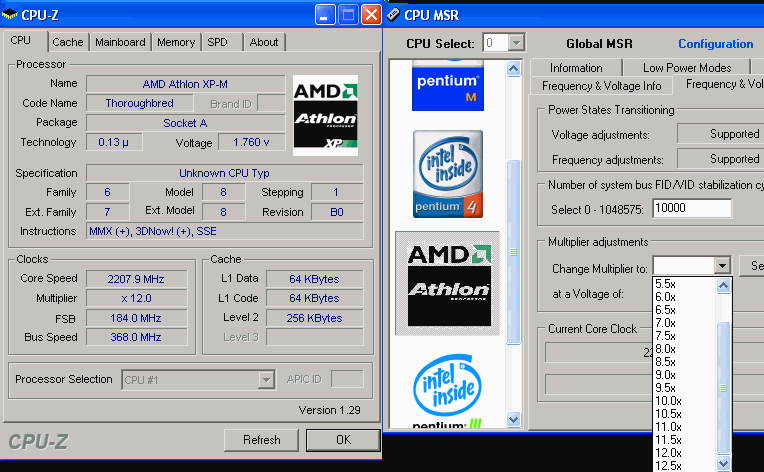The image size is (764, 472).
Task: Click the Code Name value Thoroughbred
Action: coord(140,103)
